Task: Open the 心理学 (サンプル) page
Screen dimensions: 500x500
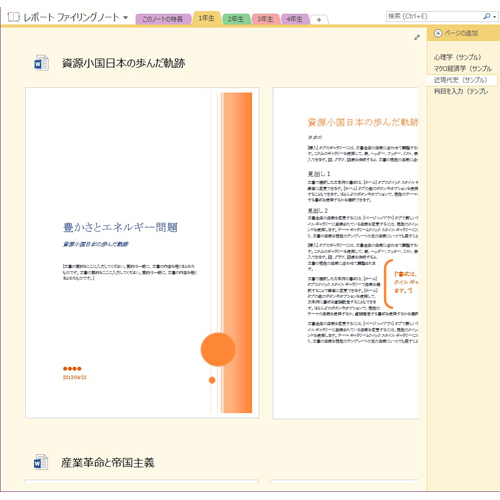Action: coord(457,57)
